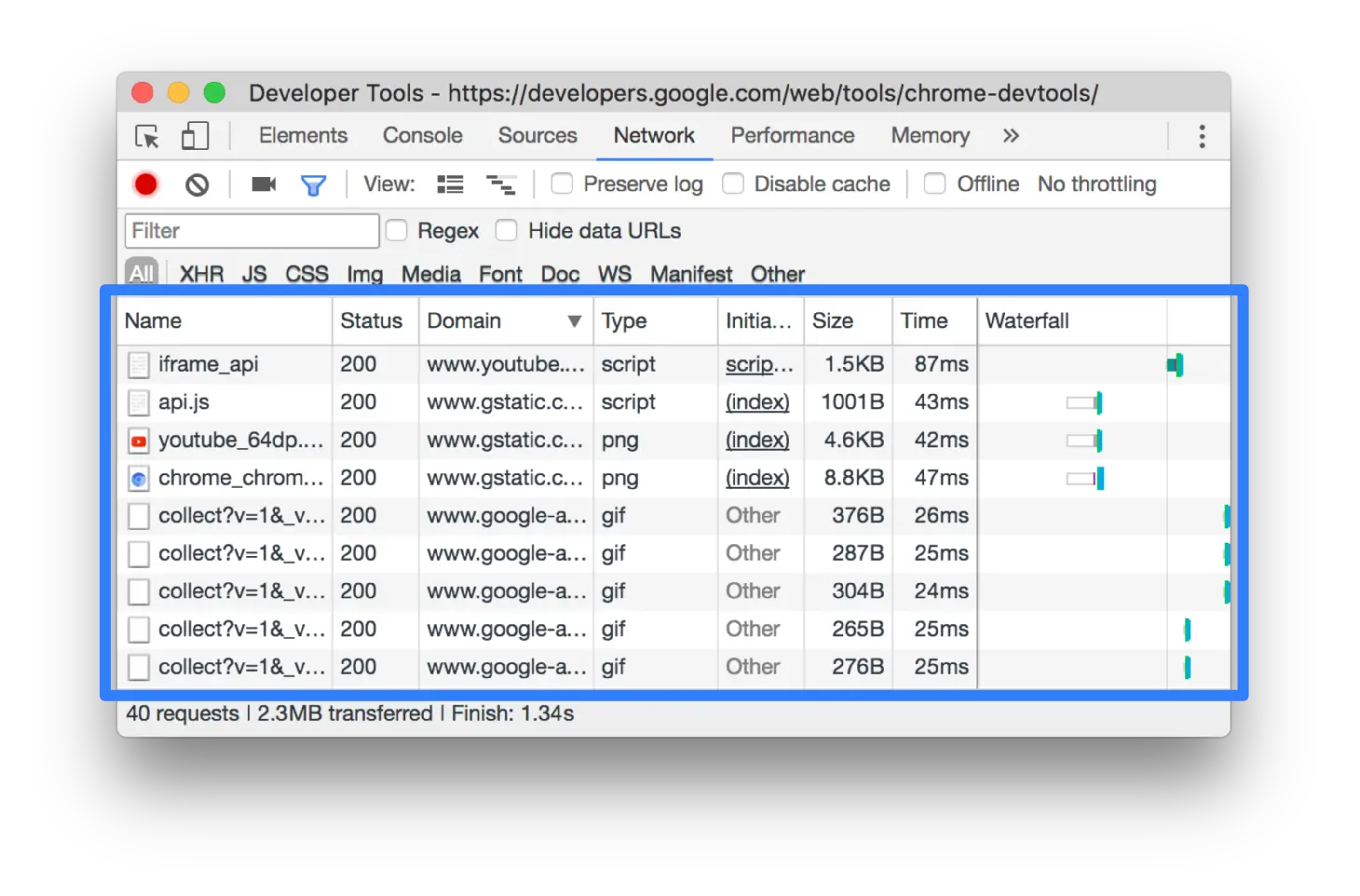
Task: Stop recording with the red record button
Action: pos(146,184)
